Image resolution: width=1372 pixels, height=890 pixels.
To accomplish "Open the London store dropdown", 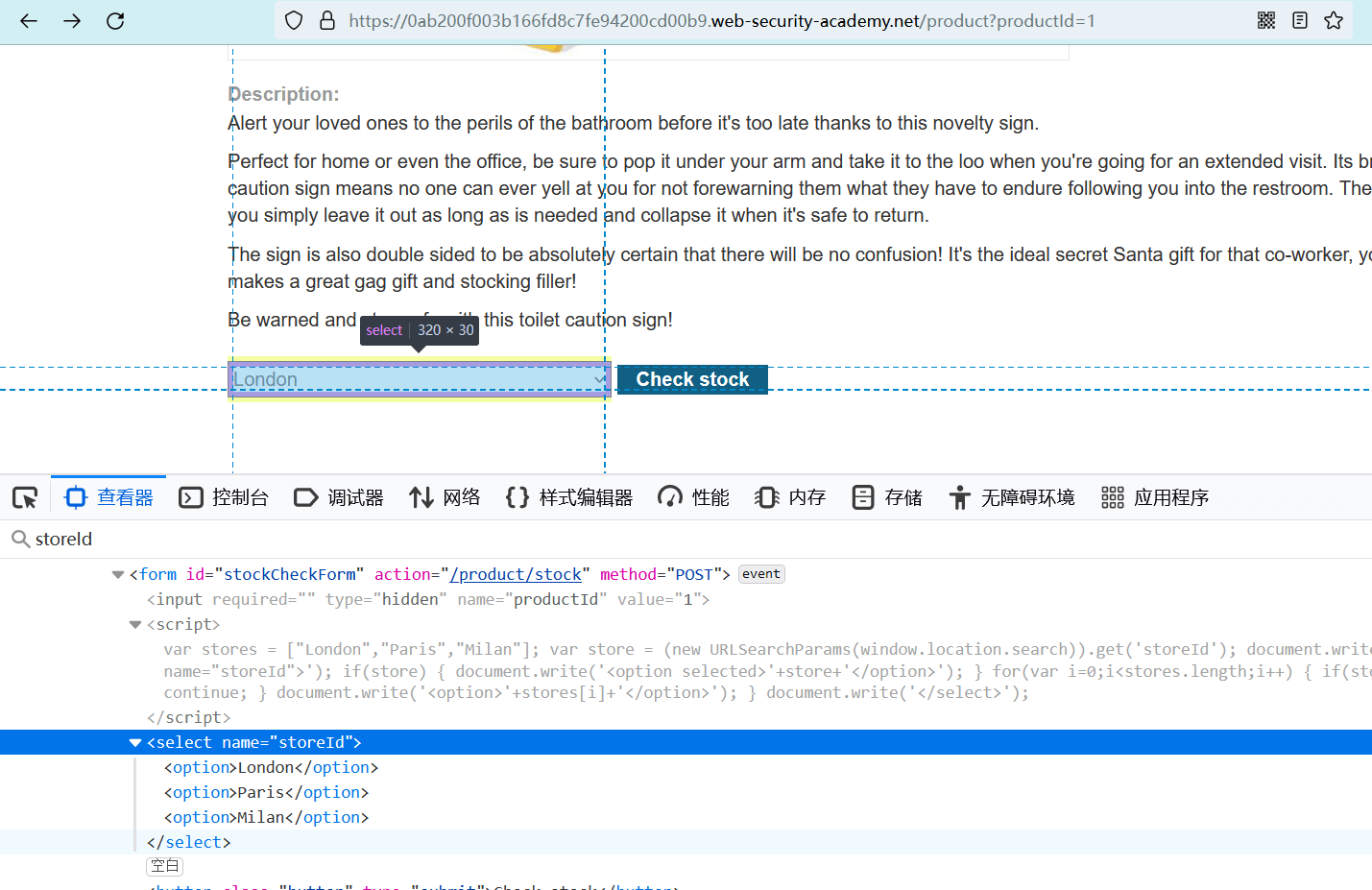I will coord(420,379).
